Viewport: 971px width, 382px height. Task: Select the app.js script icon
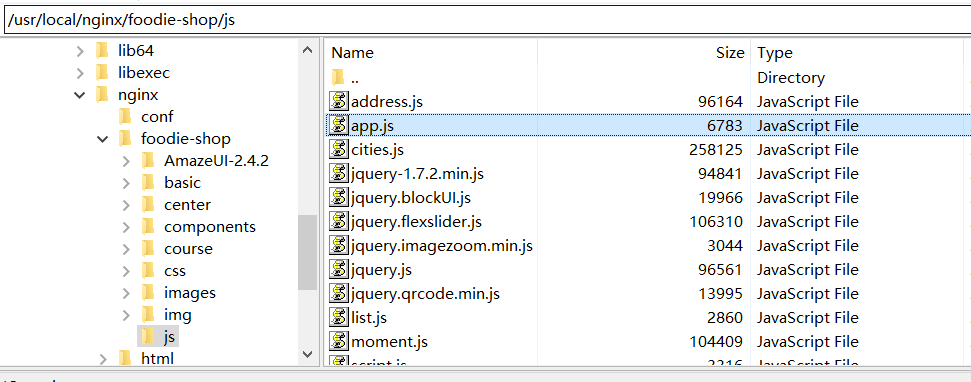click(x=338, y=126)
